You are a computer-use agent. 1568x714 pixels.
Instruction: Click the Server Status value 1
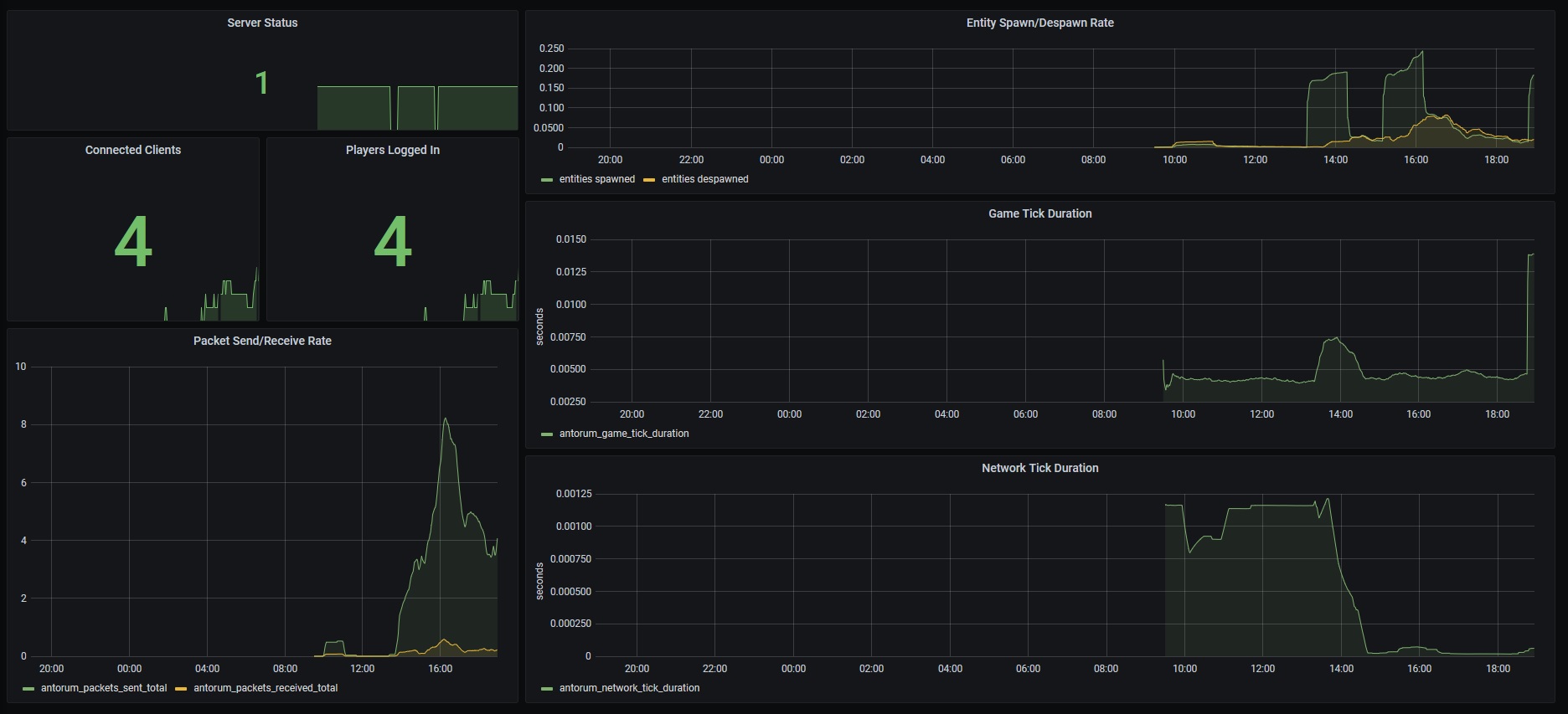261,83
